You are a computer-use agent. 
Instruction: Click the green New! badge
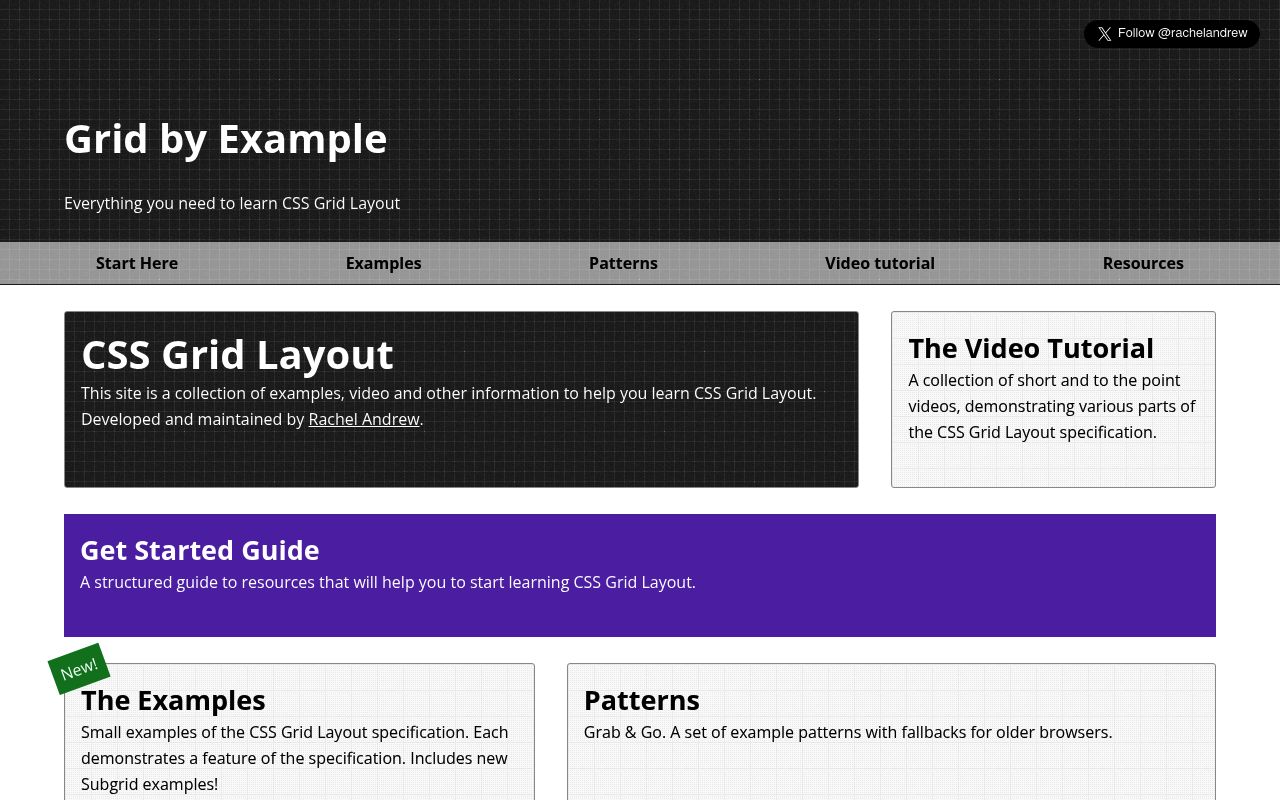pos(79,669)
